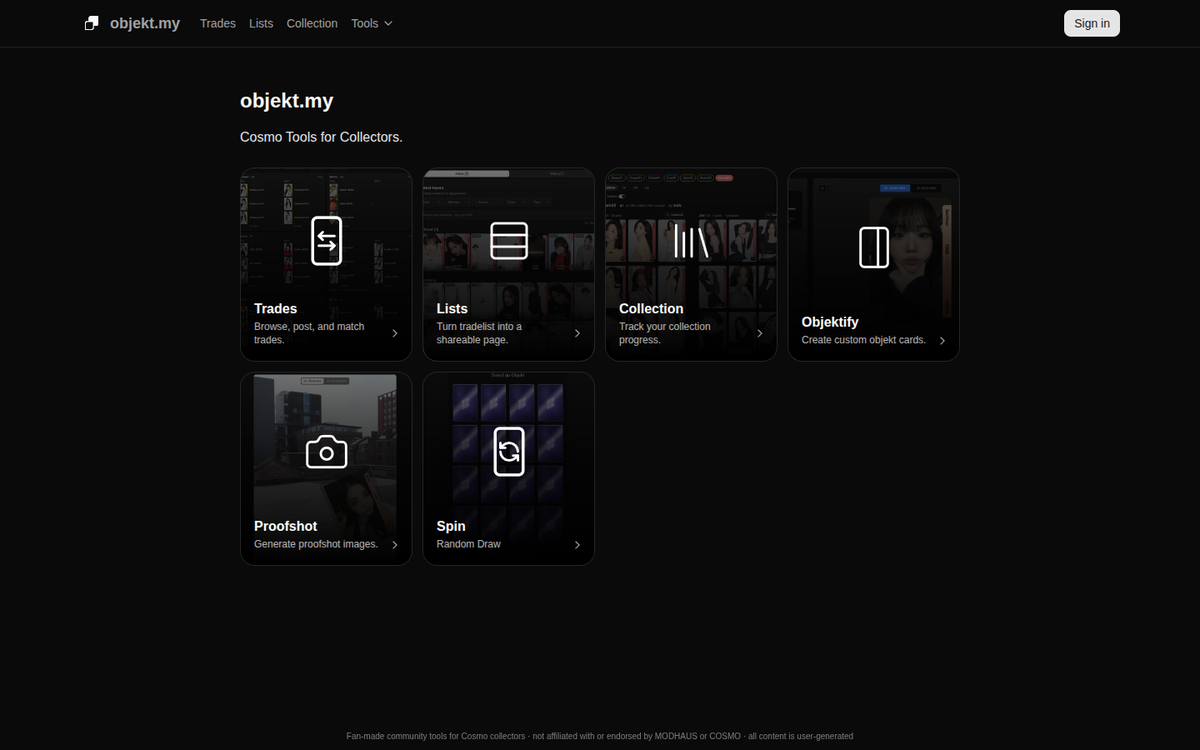Click the 'Cosmo Tools for Collectors.' tagline

321,137
